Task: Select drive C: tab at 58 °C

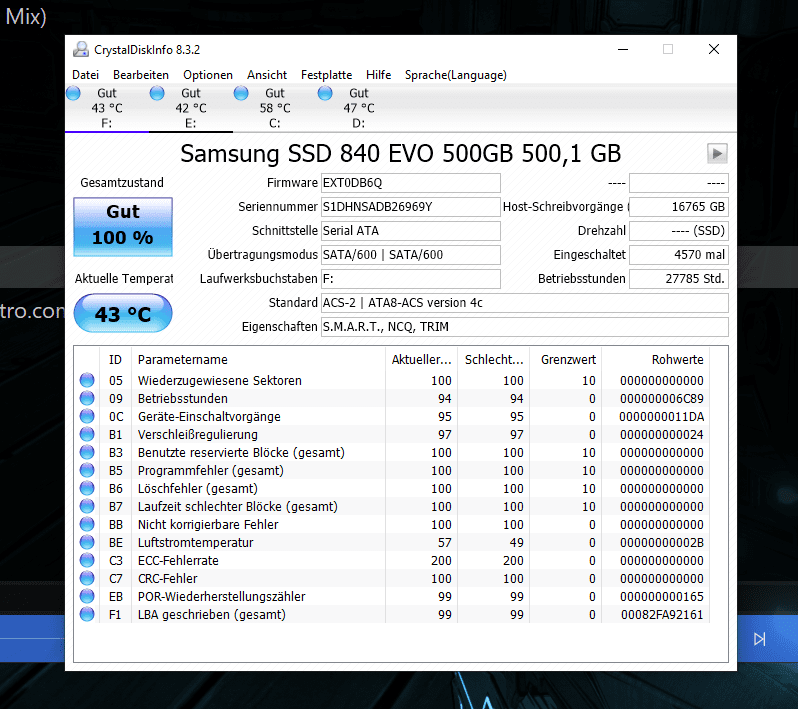Action: pos(275,108)
